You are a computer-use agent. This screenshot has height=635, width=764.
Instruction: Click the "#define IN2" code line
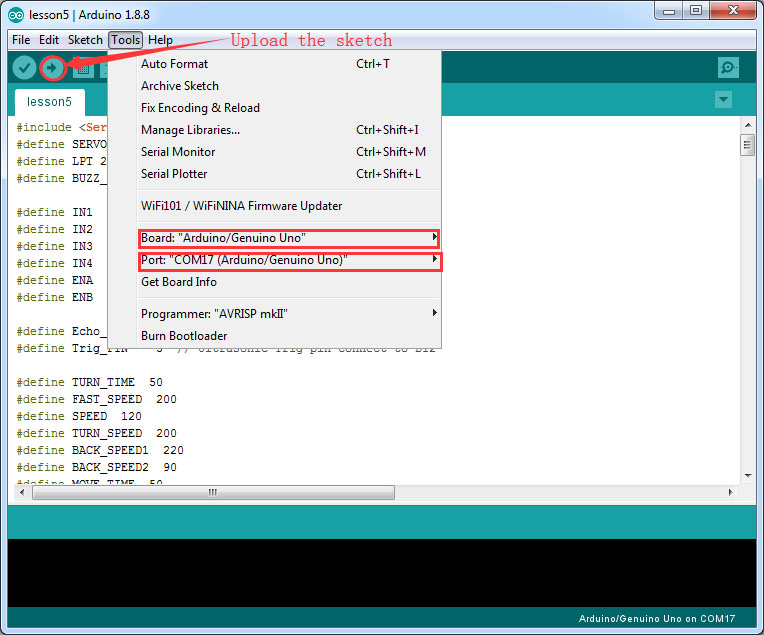pyautogui.click(x=55, y=229)
